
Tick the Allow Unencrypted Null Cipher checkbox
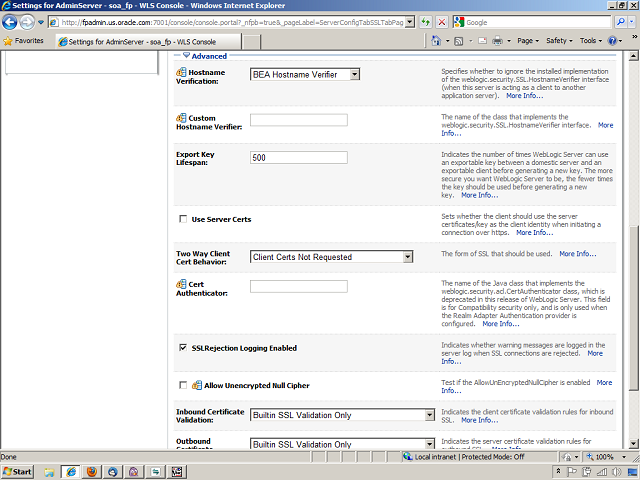tap(182, 384)
